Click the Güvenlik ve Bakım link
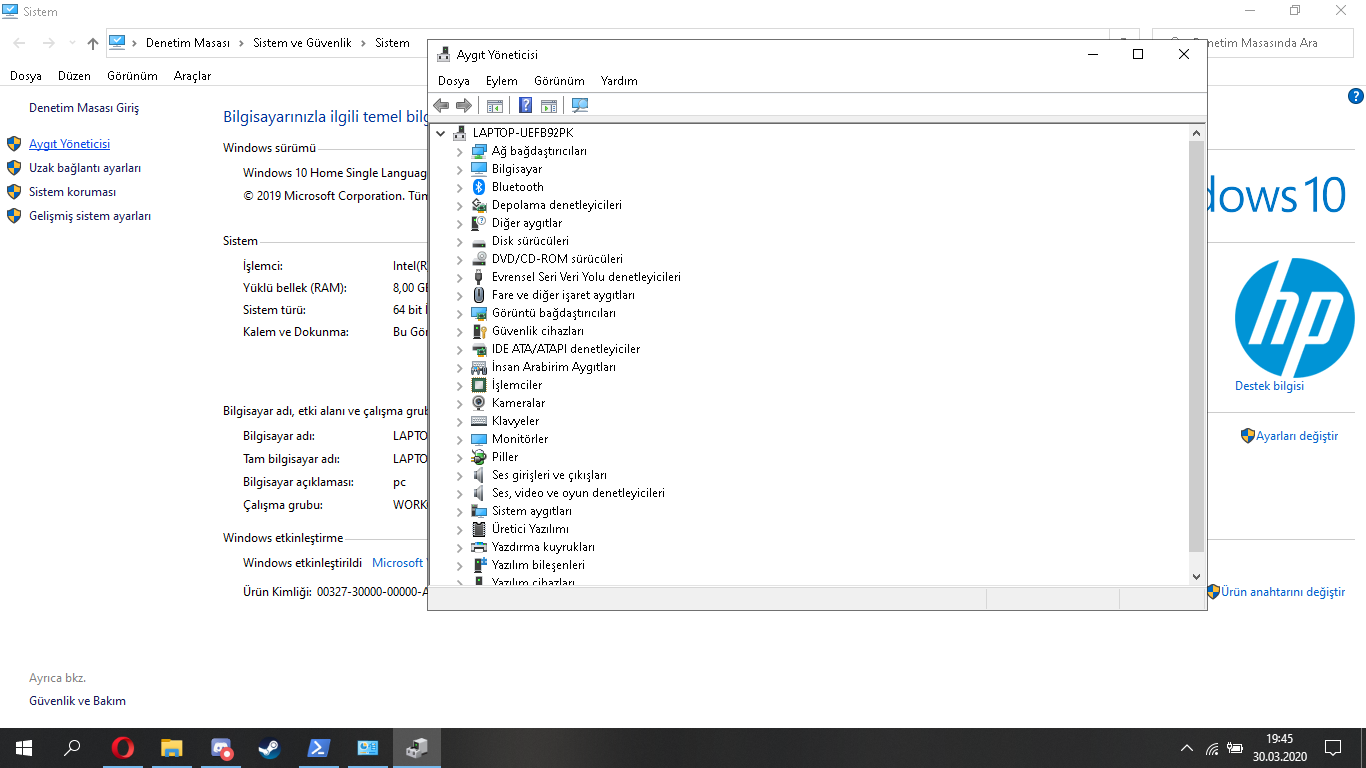 coord(77,701)
